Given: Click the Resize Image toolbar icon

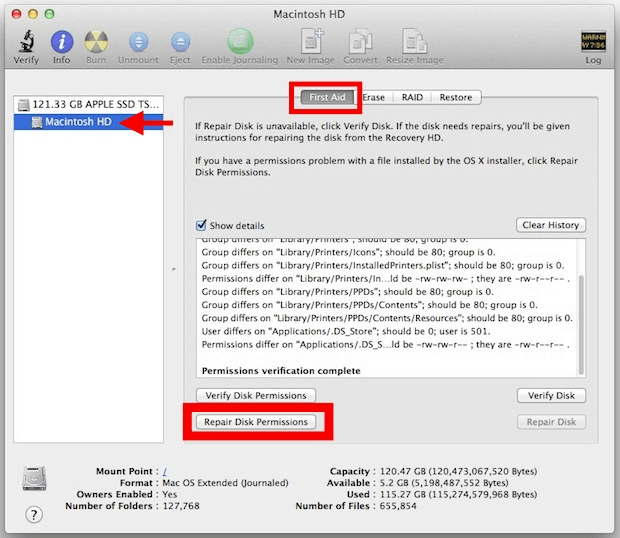Looking at the screenshot, I should 415,41.
